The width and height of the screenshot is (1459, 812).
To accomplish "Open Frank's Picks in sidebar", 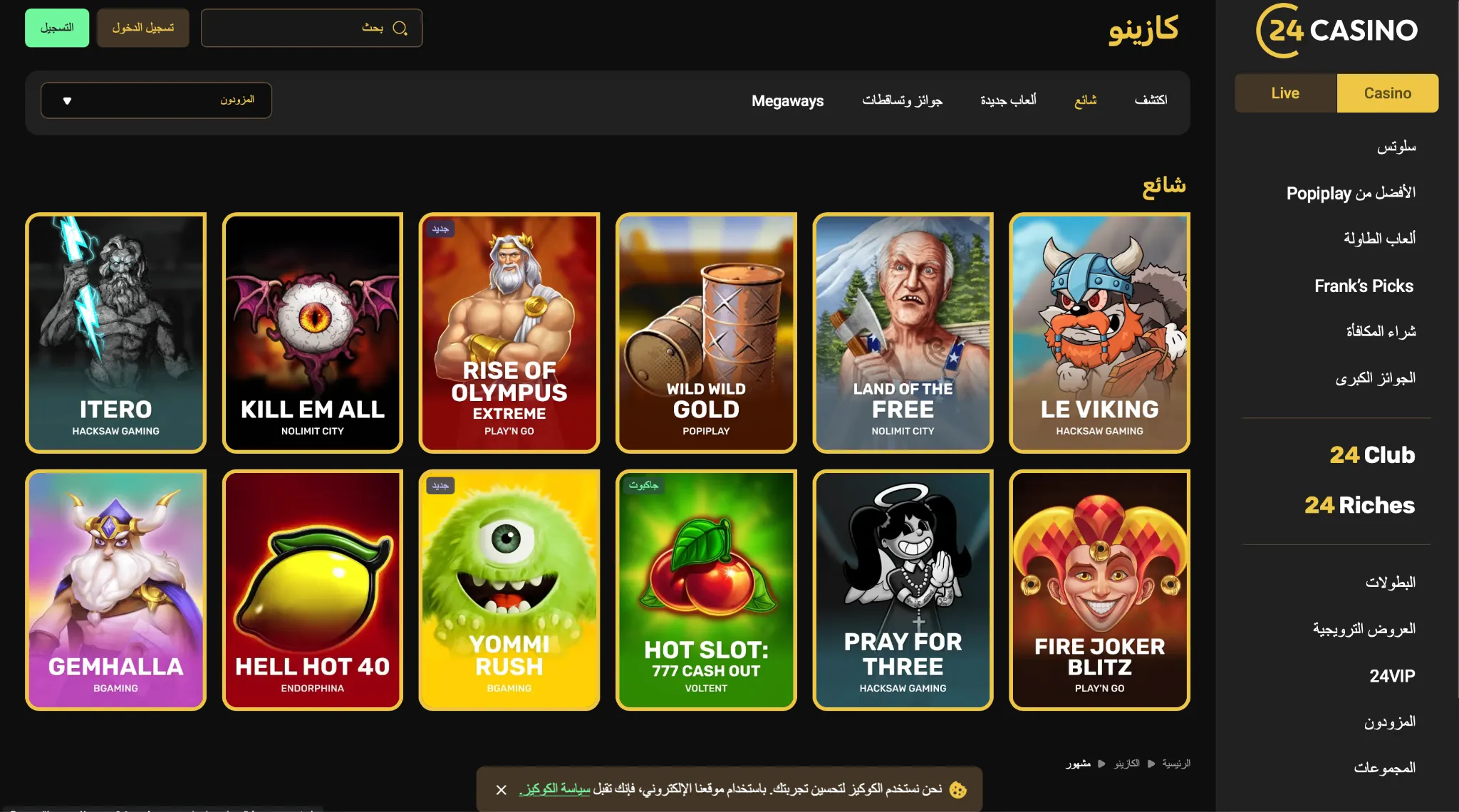I will (1364, 286).
